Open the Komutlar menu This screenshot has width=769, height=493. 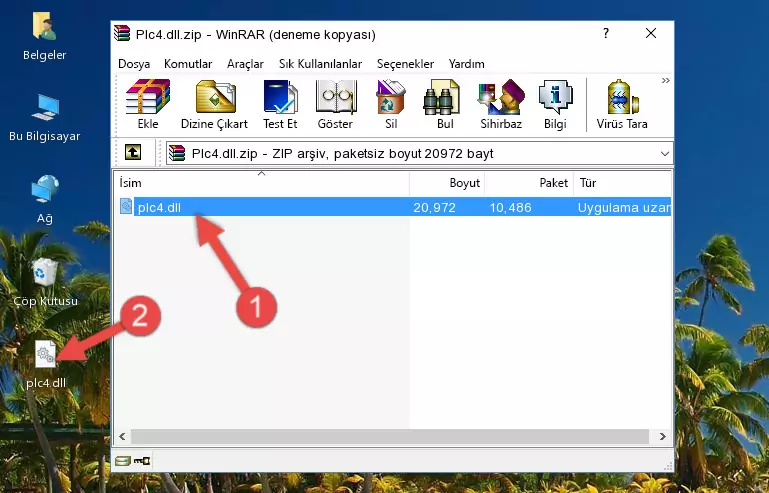point(188,64)
